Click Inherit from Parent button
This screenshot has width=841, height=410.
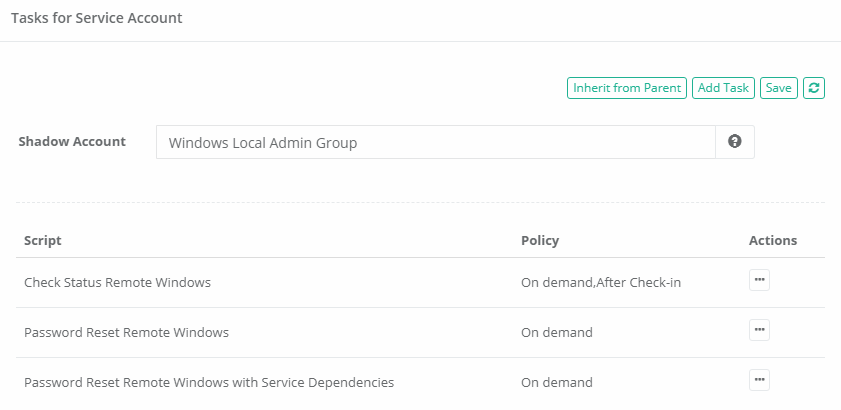point(627,88)
